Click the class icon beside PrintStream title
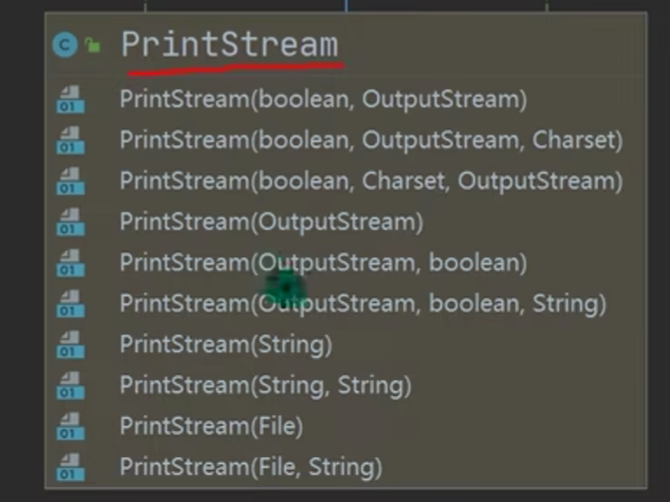 pyautogui.click(x=66, y=45)
